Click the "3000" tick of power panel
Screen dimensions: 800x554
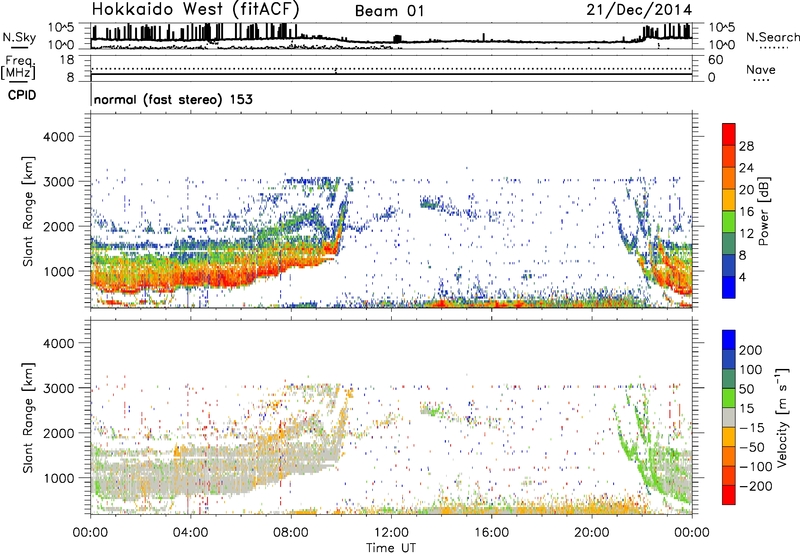click(x=58, y=182)
